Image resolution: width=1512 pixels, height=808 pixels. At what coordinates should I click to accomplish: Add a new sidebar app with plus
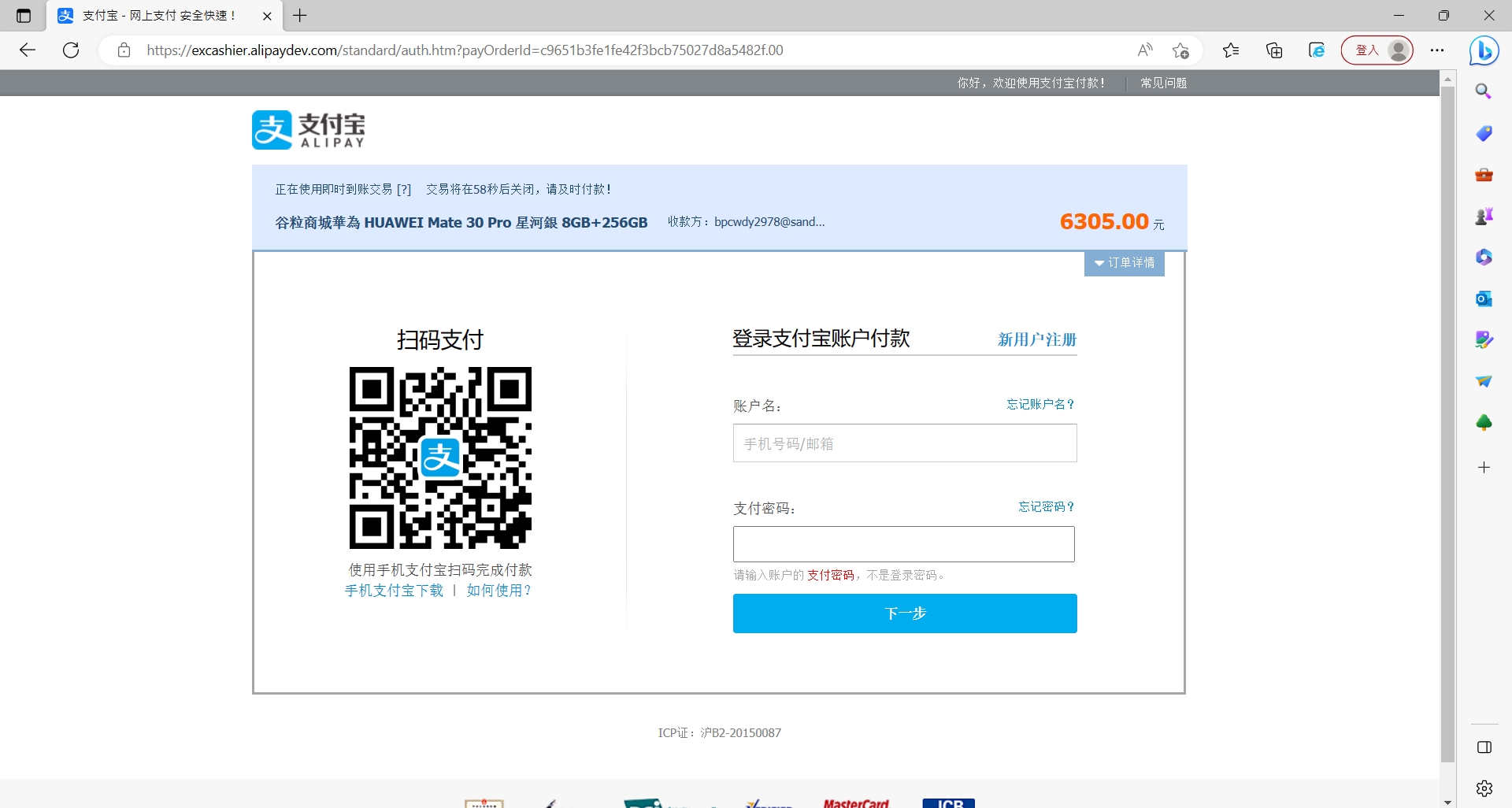1484,468
